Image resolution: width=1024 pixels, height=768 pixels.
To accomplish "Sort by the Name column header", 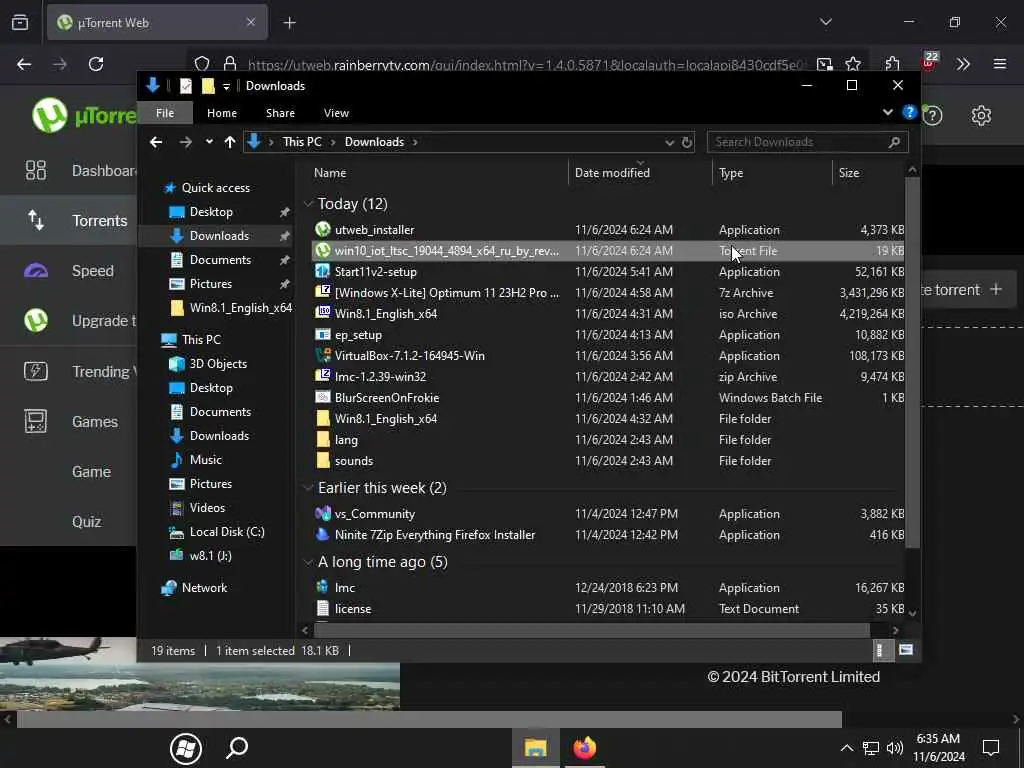I will 438,172.
